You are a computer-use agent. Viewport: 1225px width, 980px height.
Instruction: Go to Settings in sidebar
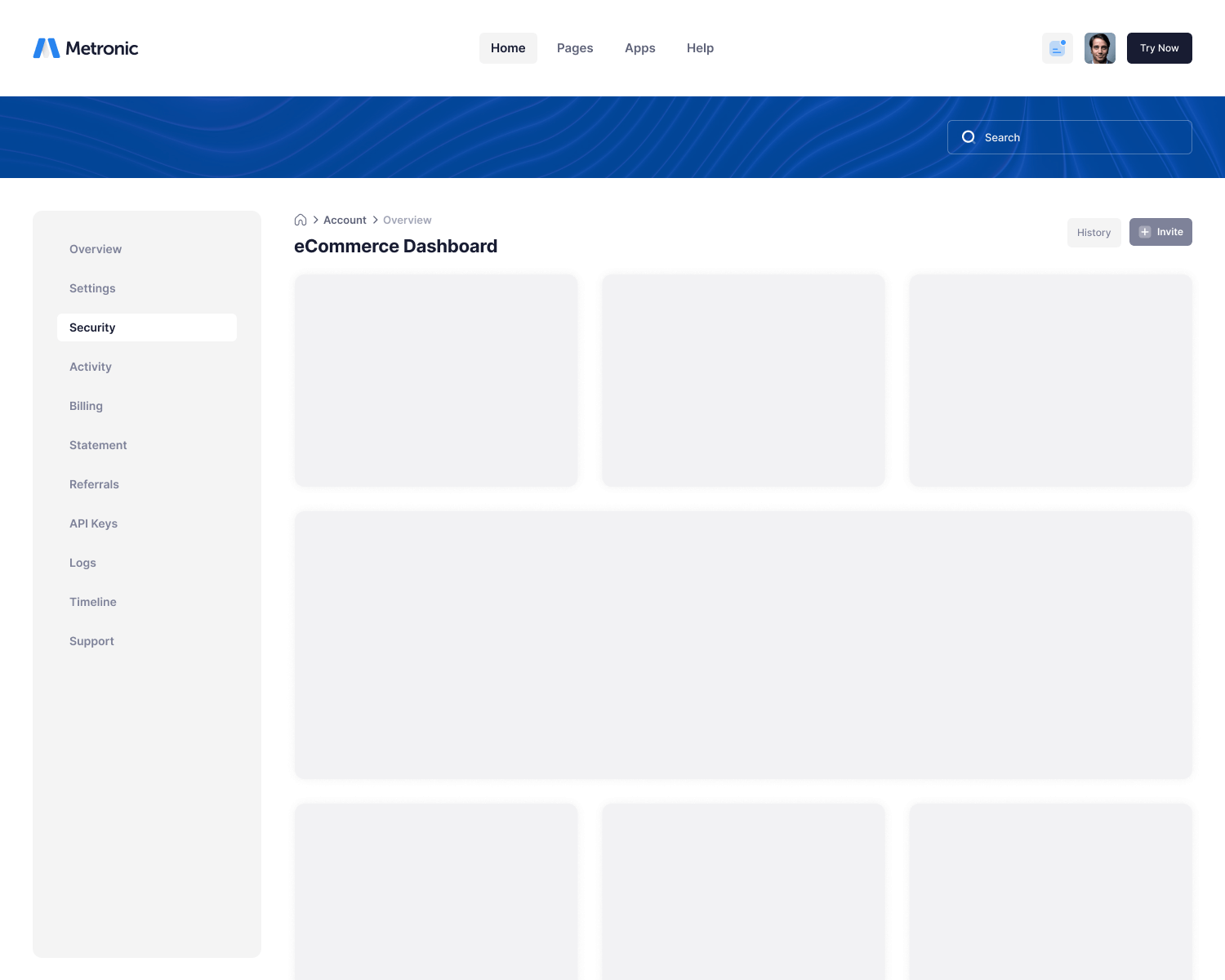92,288
